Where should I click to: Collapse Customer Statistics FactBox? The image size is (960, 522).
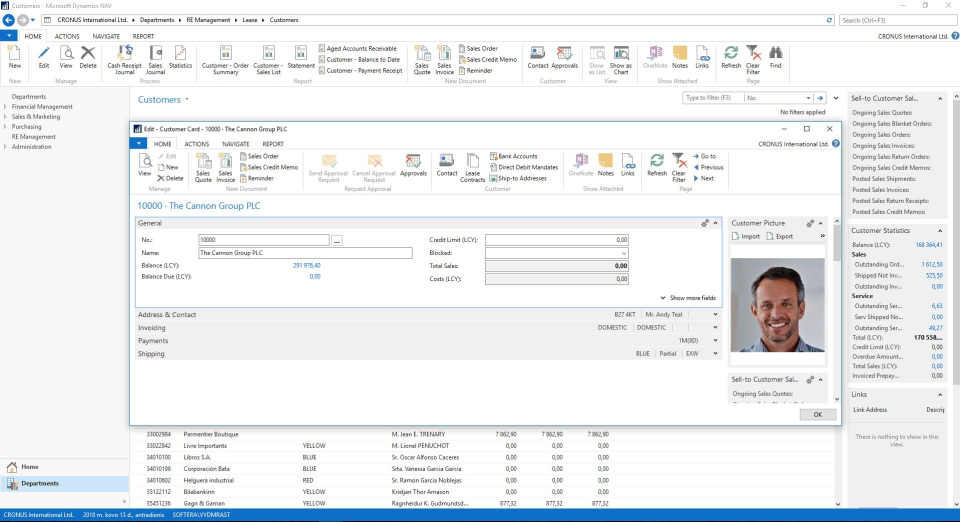point(940,231)
